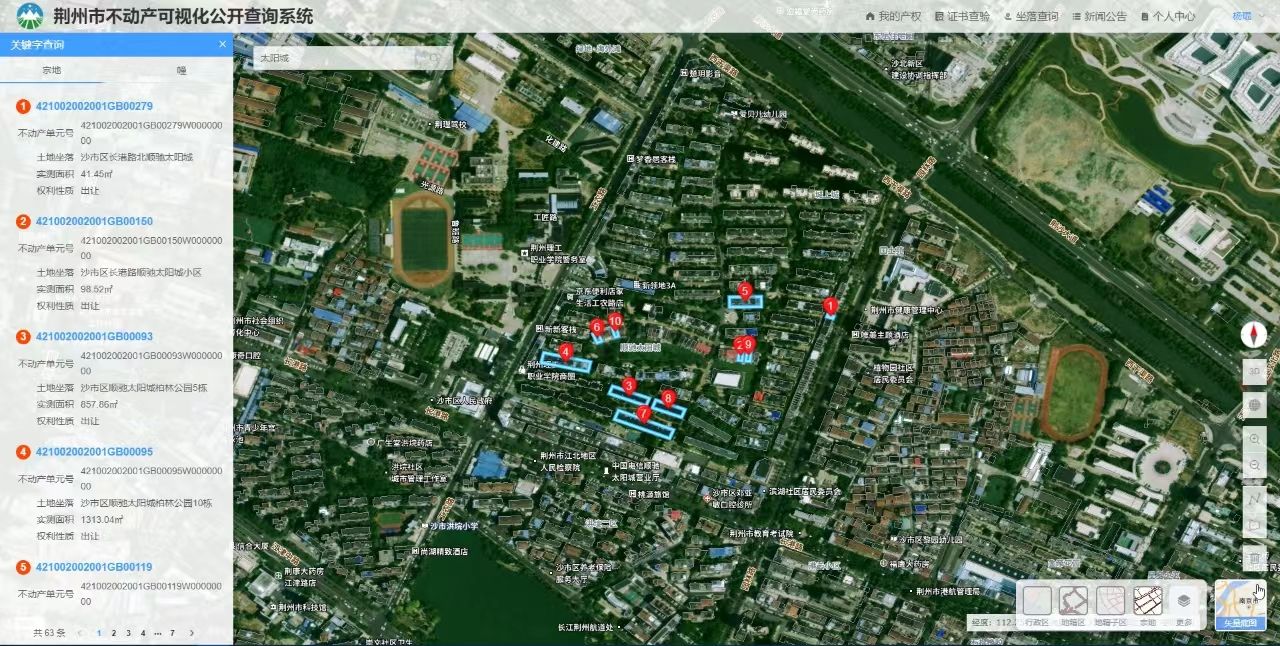Screen dimensions: 1280x646
Task: Select the polyline distance measure tool
Action: click(1254, 497)
